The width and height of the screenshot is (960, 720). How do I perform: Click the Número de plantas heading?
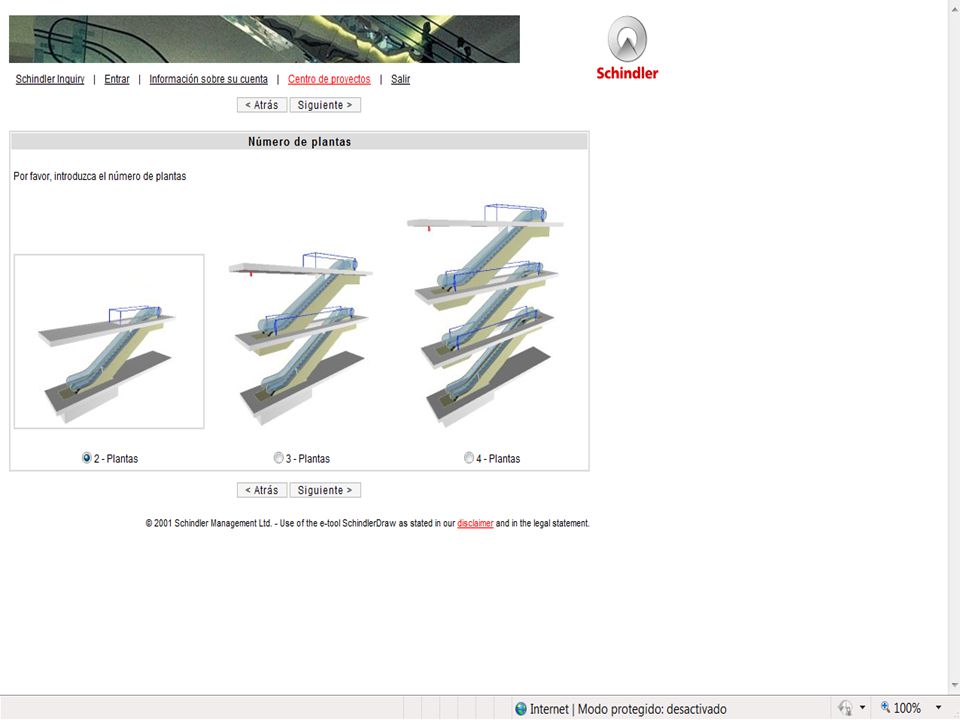pos(299,141)
